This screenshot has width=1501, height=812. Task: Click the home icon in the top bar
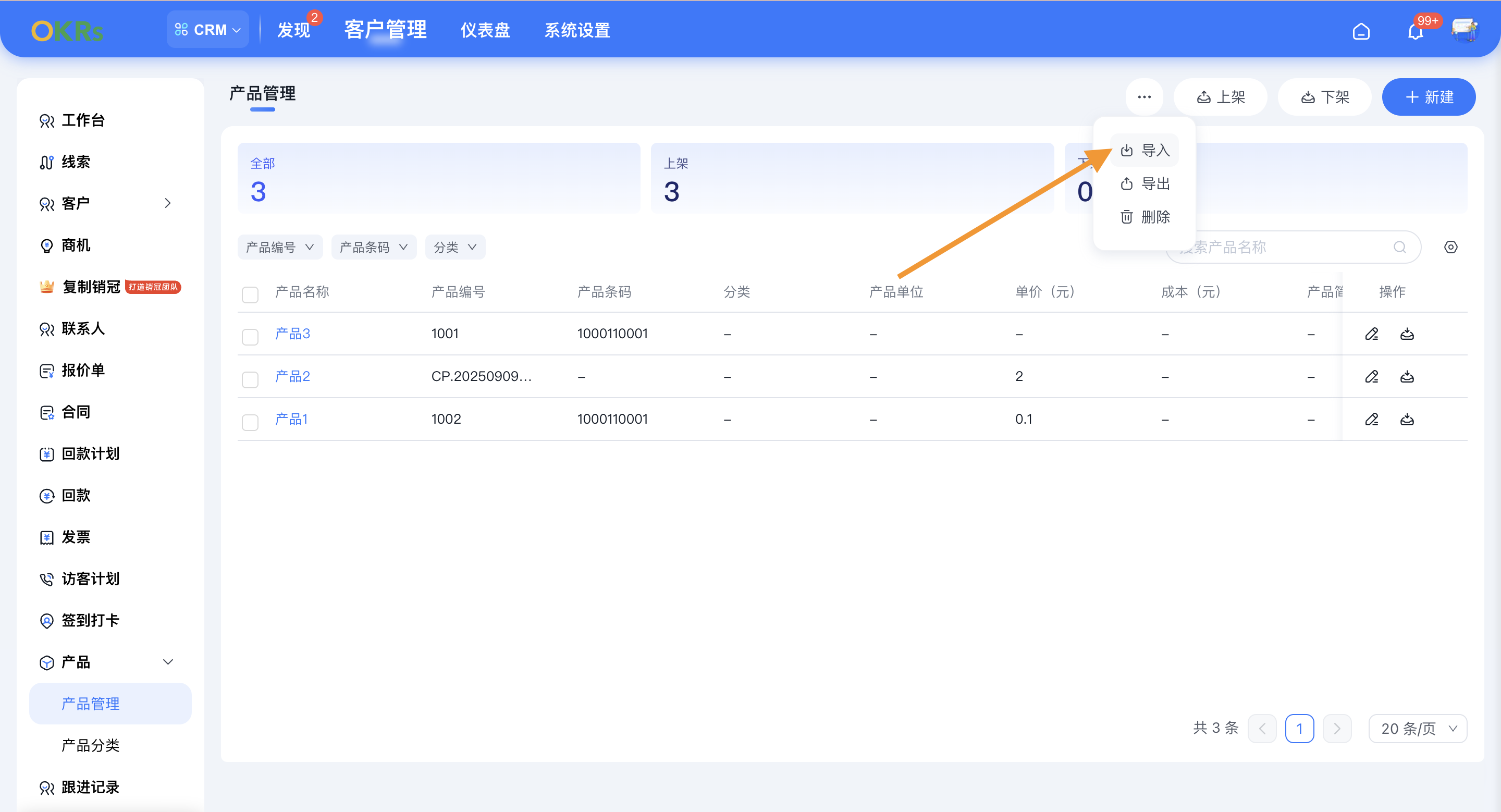click(1362, 31)
